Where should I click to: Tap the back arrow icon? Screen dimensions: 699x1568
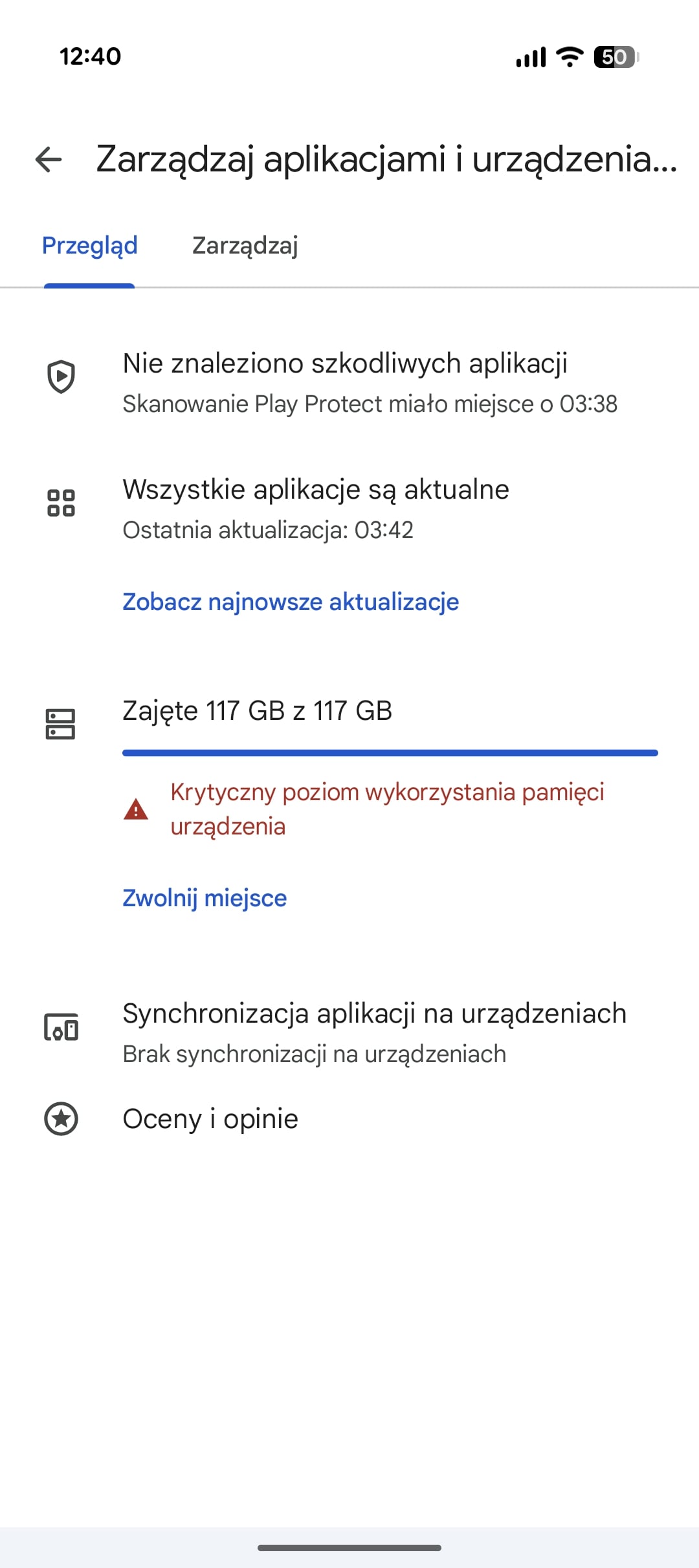(x=49, y=159)
